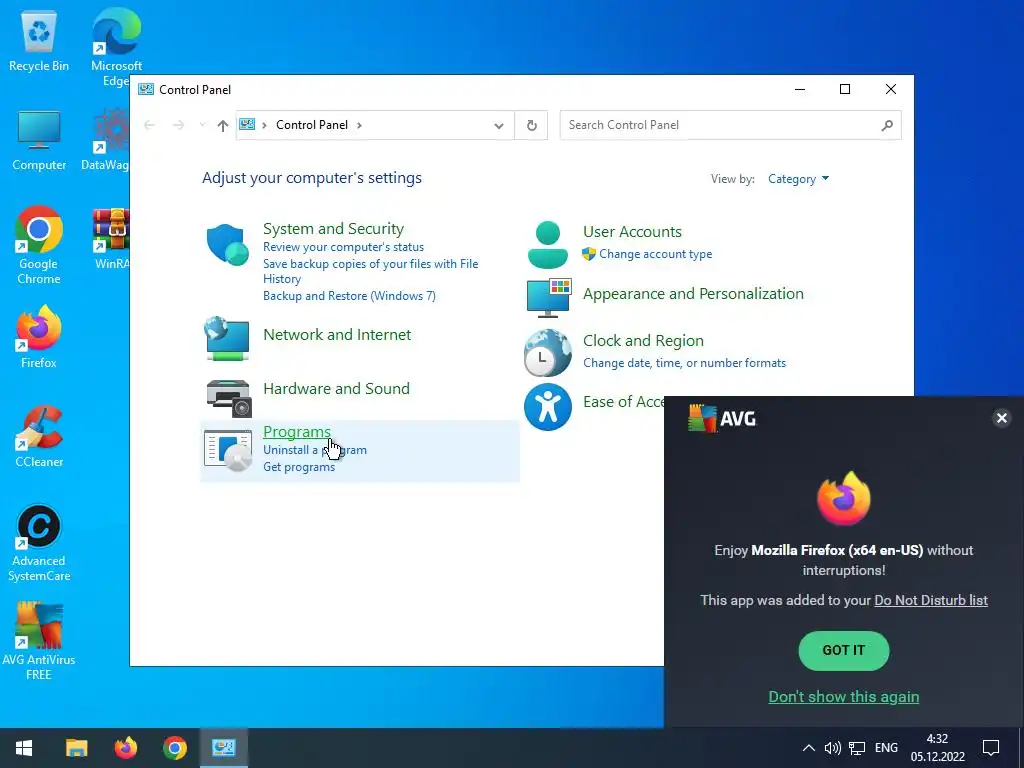Screen dimensions: 1024x768
Task: Maximize the Control Panel window
Action: pyautogui.click(x=844, y=89)
